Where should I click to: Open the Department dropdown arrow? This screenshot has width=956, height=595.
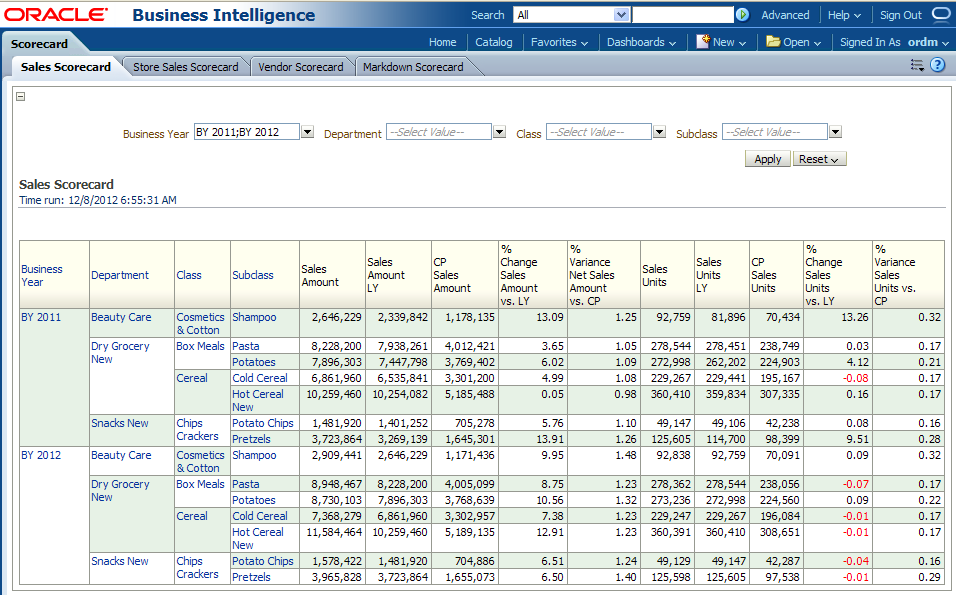tap(500, 132)
